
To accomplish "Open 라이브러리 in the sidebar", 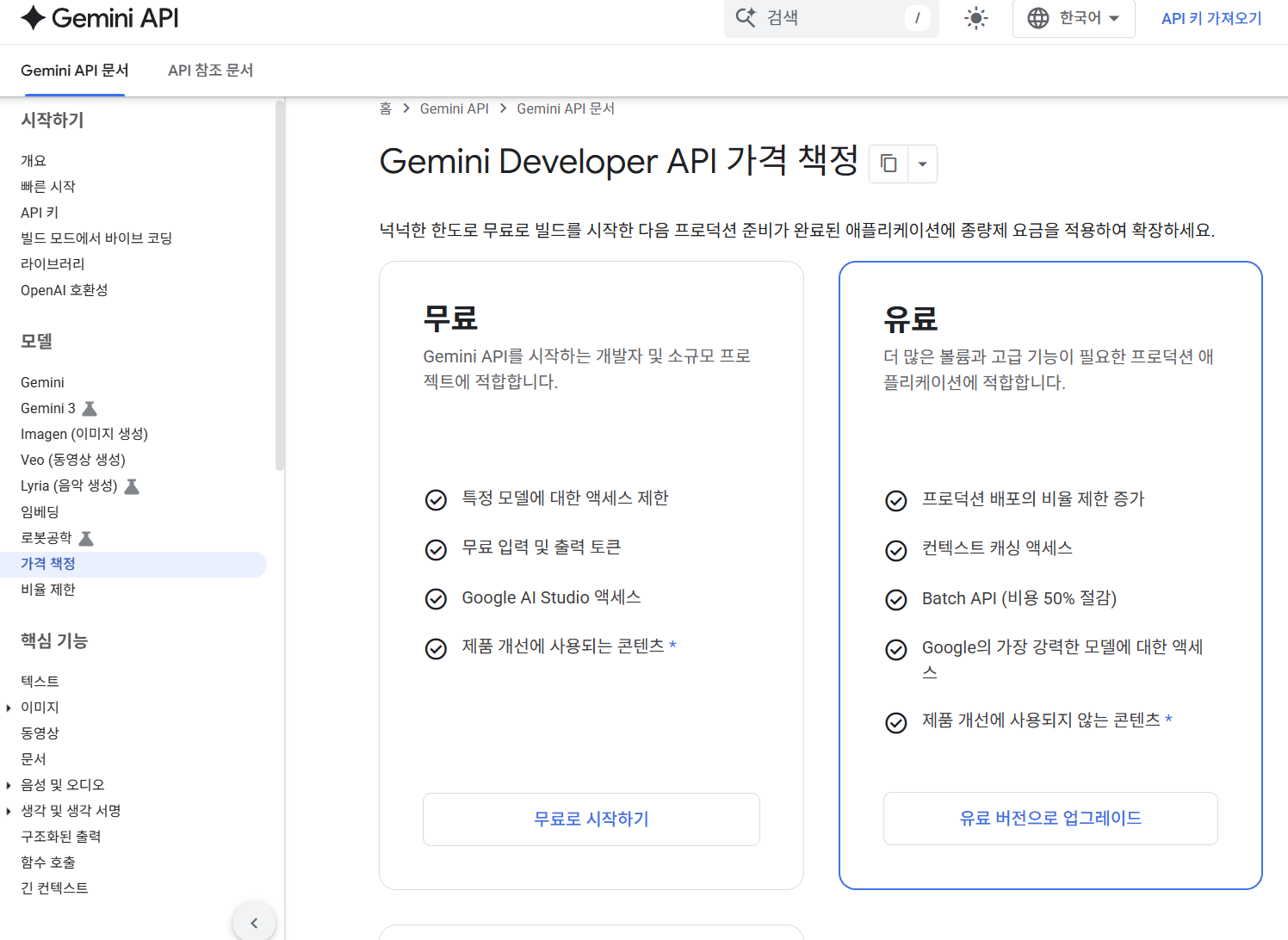I will pos(53,264).
